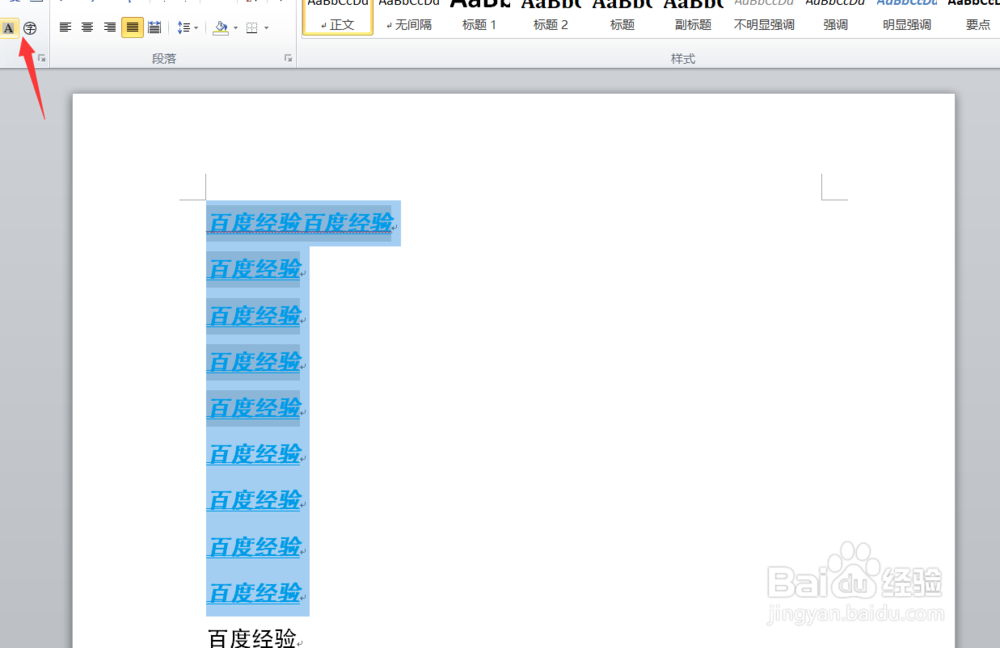Open borders dropdown arrow
This screenshot has height=648, width=1000.
(x=266, y=27)
